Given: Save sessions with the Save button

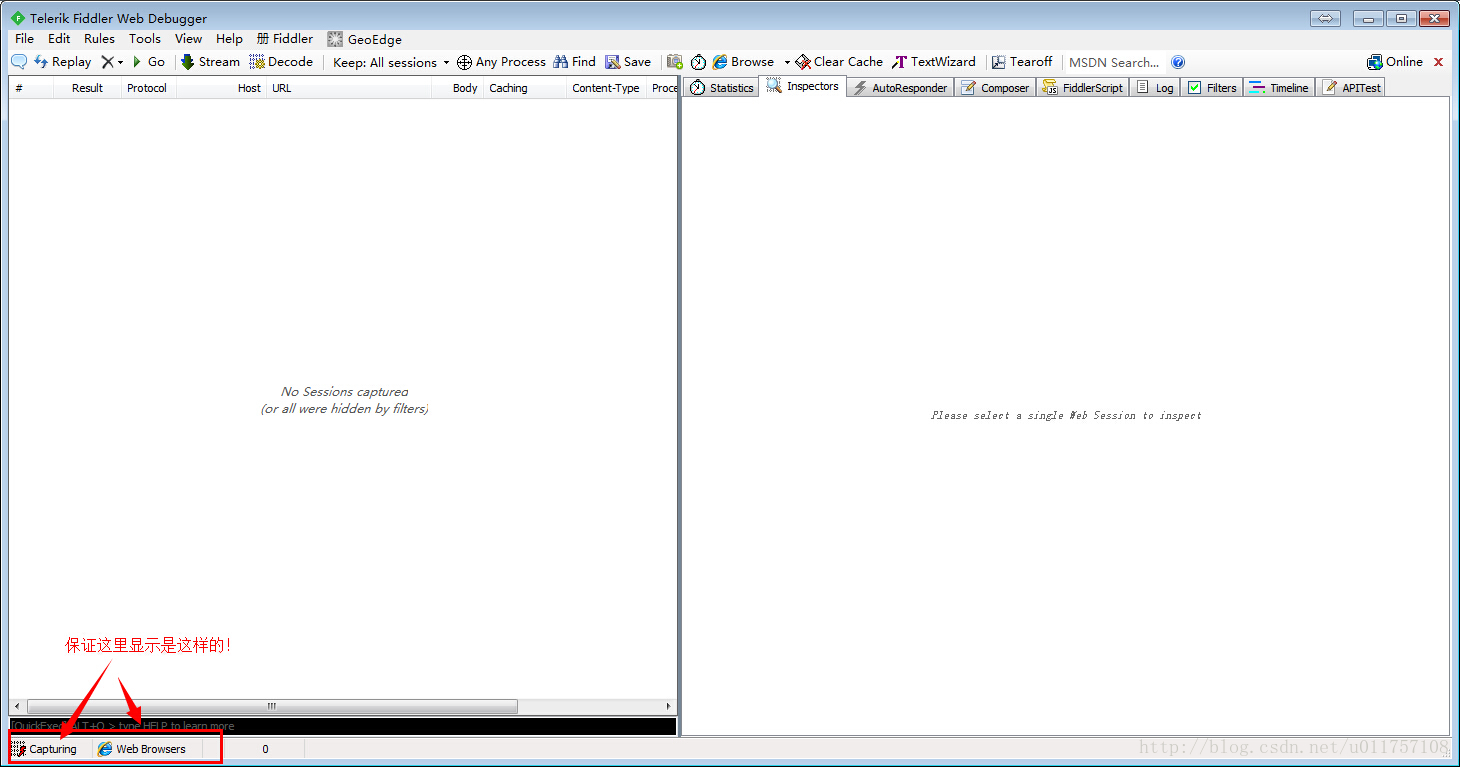Looking at the screenshot, I should pos(628,62).
